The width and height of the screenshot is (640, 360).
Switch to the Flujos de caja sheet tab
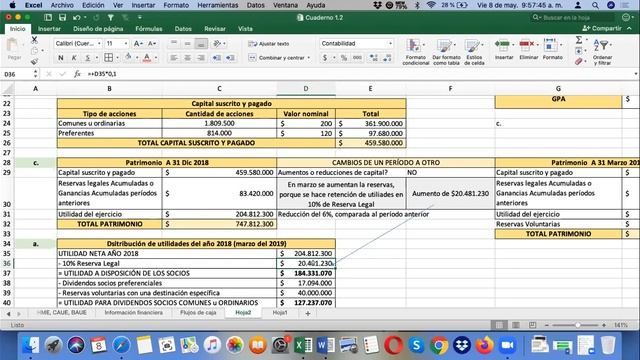pyautogui.click(x=198, y=313)
